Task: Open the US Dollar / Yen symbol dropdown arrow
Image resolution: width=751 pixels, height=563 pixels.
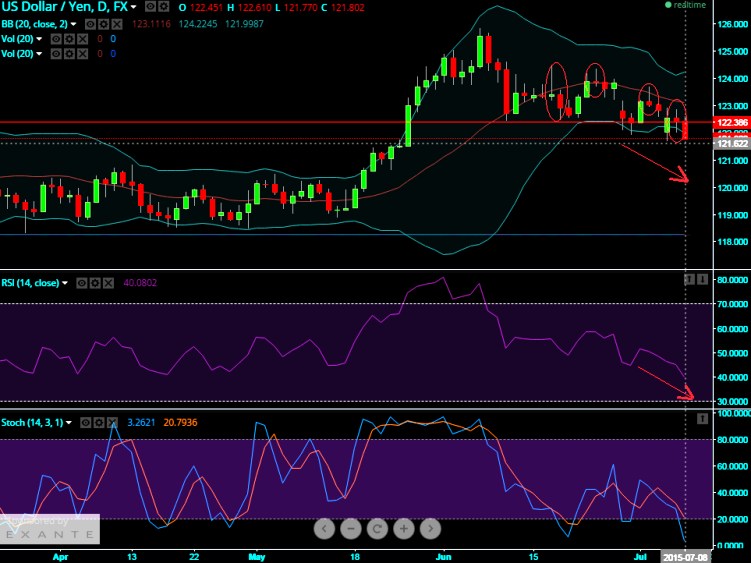Action: 134,7
